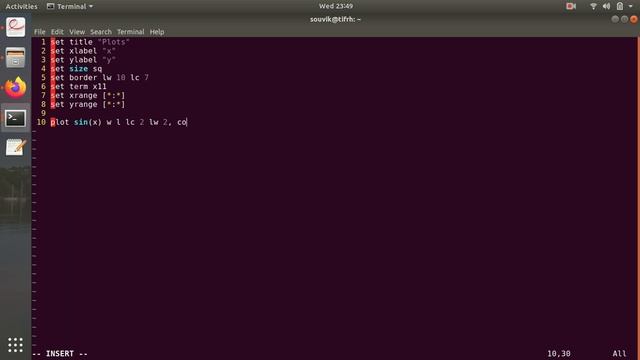Click the screen recording indicator icon

coord(571,6)
